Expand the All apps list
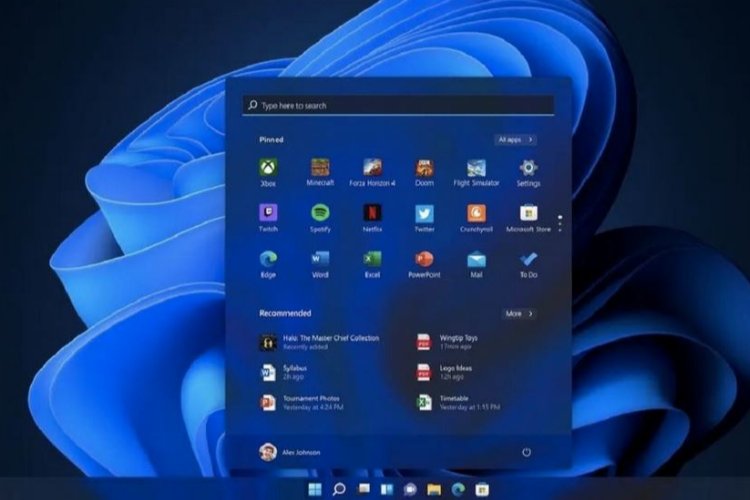This screenshot has height=500, width=750. (x=515, y=140)
